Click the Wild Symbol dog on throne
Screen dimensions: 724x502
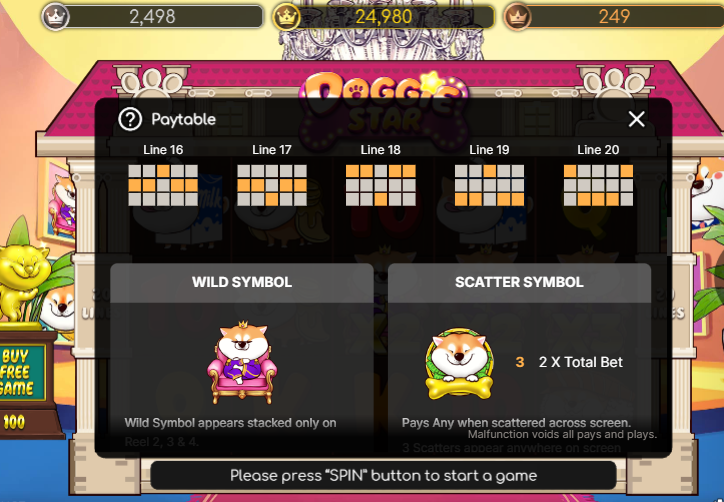pyautogui.click(x=242, y=363)
